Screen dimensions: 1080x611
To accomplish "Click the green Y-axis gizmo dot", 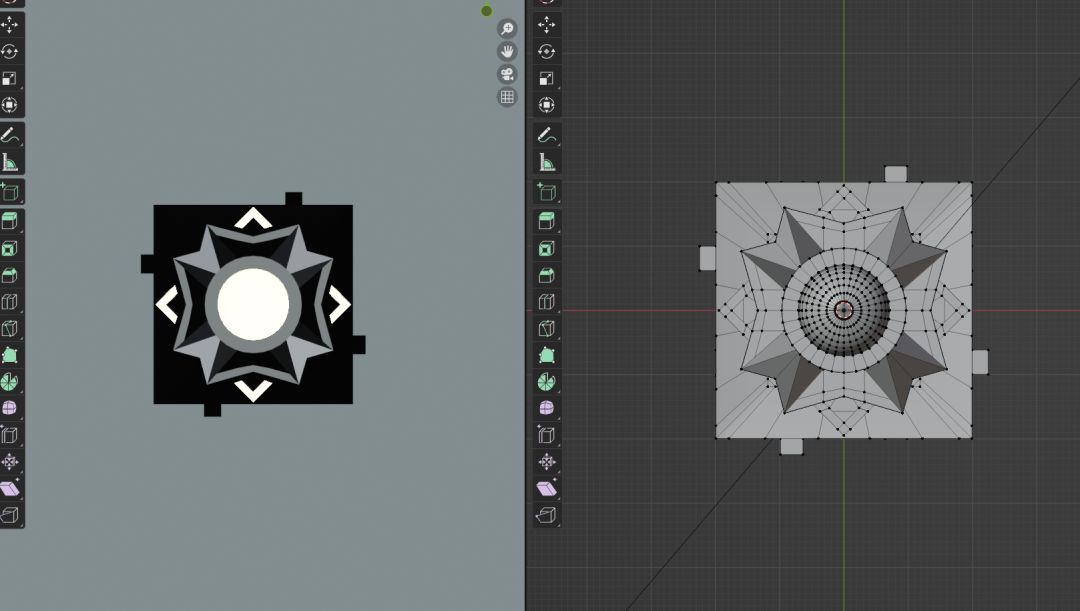I will [x=487, y=11].
